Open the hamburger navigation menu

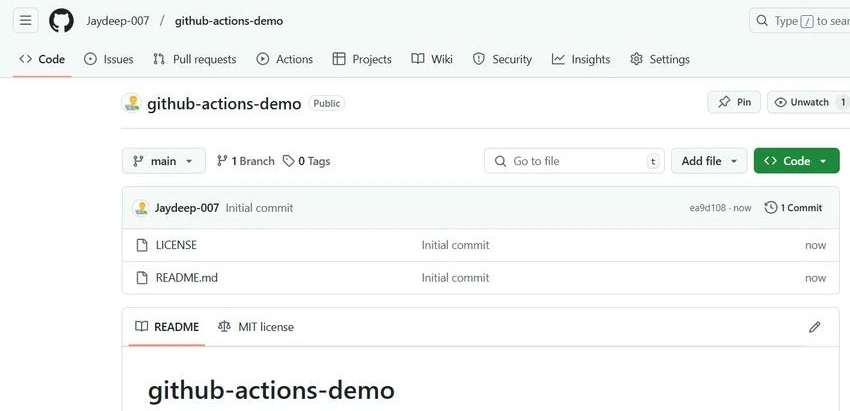[x=25, y=21]
